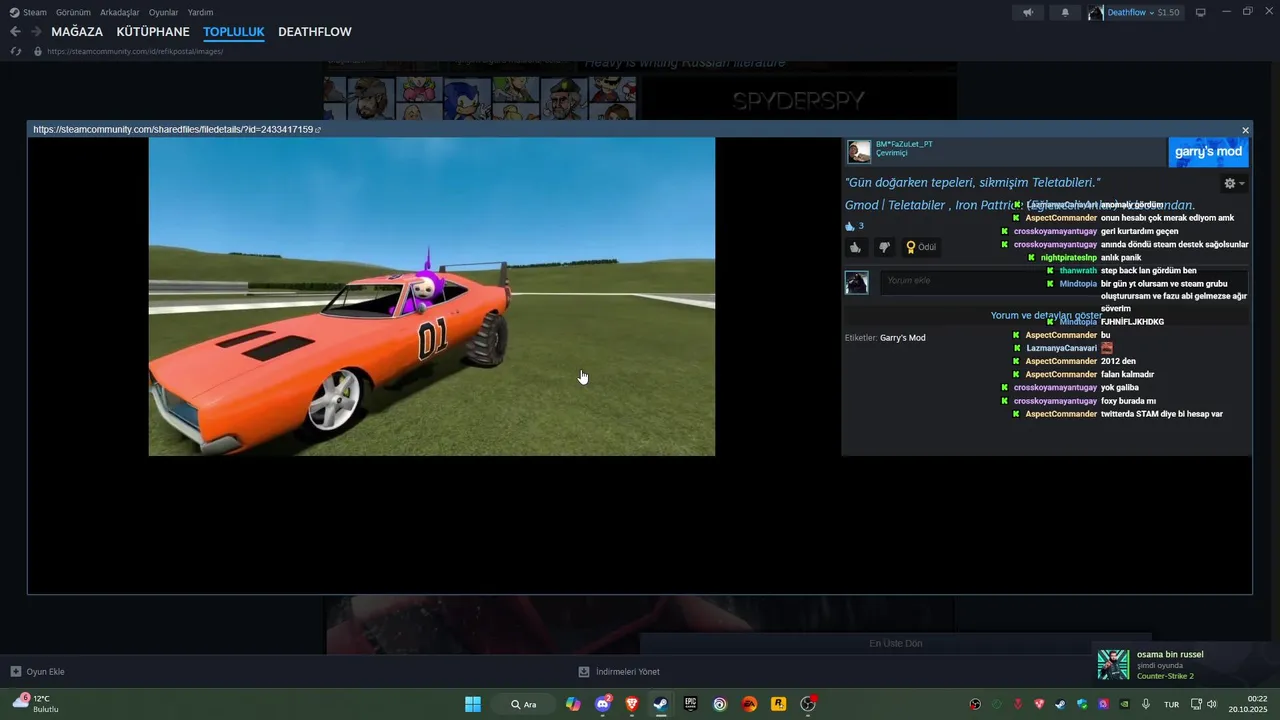
Task: Open Steam announcements via the megaphone icon
Action: click(1028, 12)
